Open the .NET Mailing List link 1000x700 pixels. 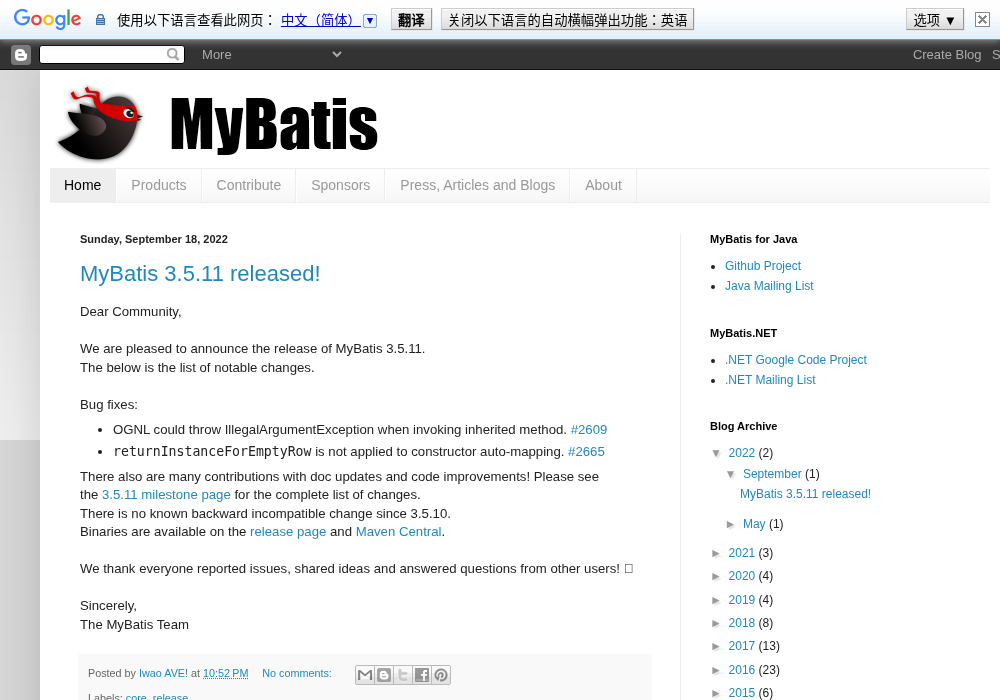(770, 380)
